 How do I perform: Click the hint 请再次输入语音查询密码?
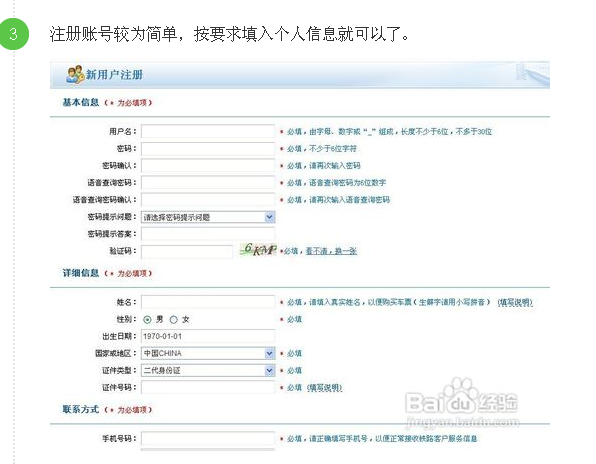tap(349, 200)
